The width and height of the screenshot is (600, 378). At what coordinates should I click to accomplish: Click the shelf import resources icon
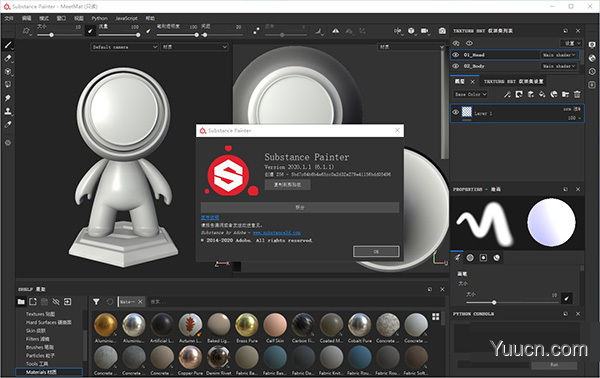point(67,302)
